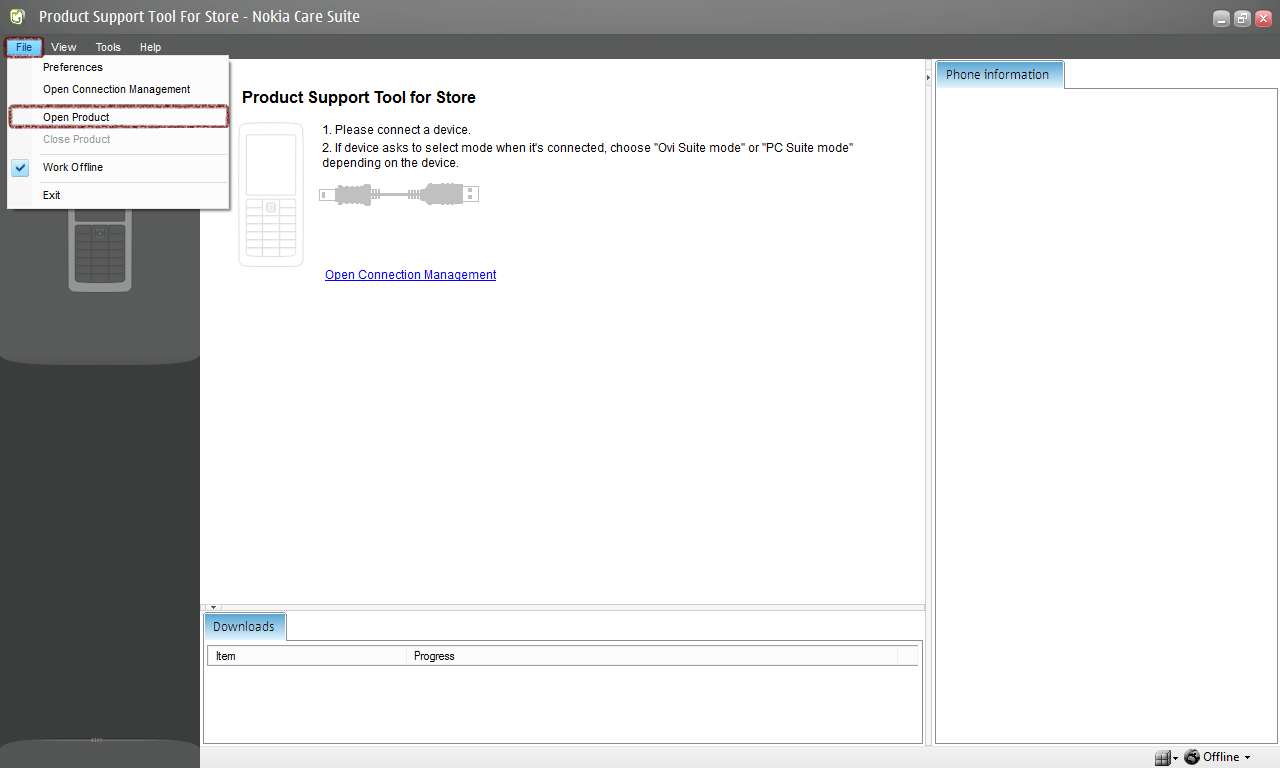Screen dimensions: 1280x768
Task: Click the Progress column header
Action: click(434, 656)
